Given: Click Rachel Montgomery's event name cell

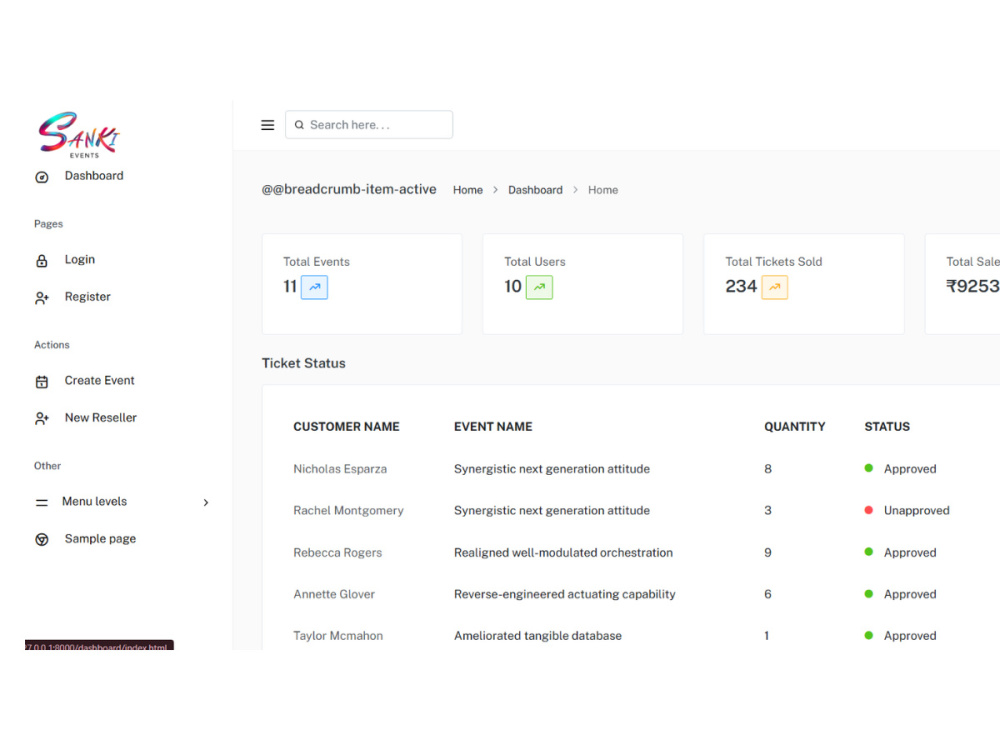Looking at the screenshot, I should (552, 511).
